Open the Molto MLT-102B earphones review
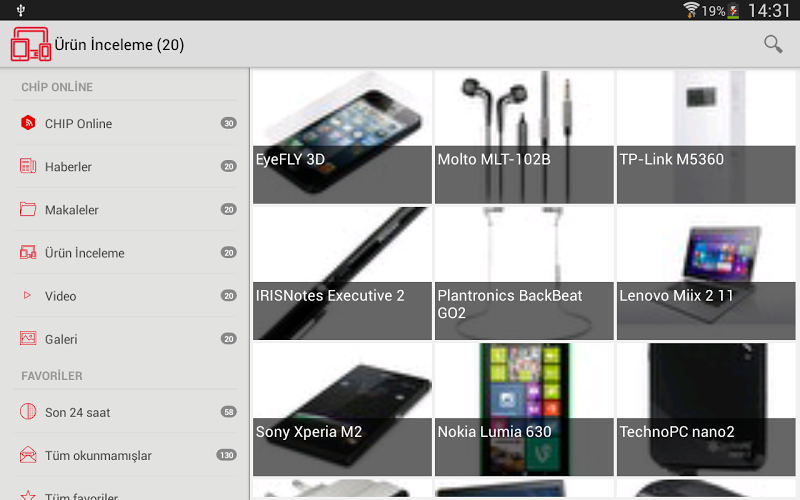800x500 pixels. click(x=524, y=137)
